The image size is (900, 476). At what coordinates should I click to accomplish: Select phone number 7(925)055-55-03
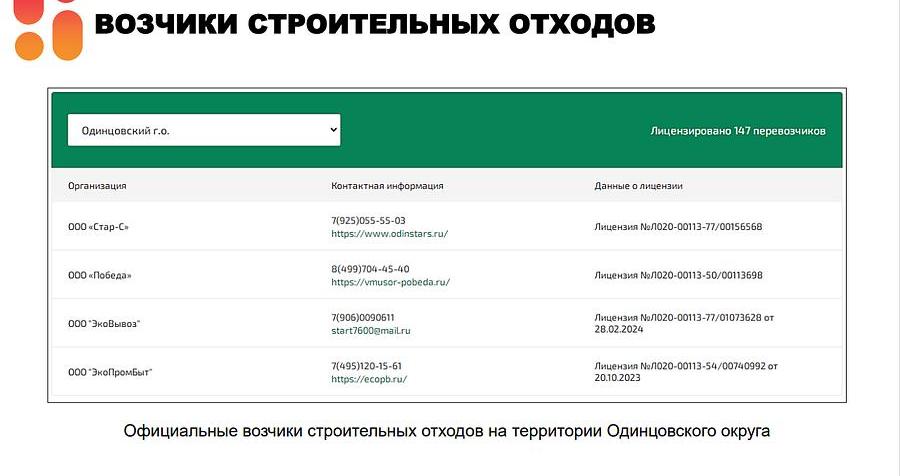(368, 220)
